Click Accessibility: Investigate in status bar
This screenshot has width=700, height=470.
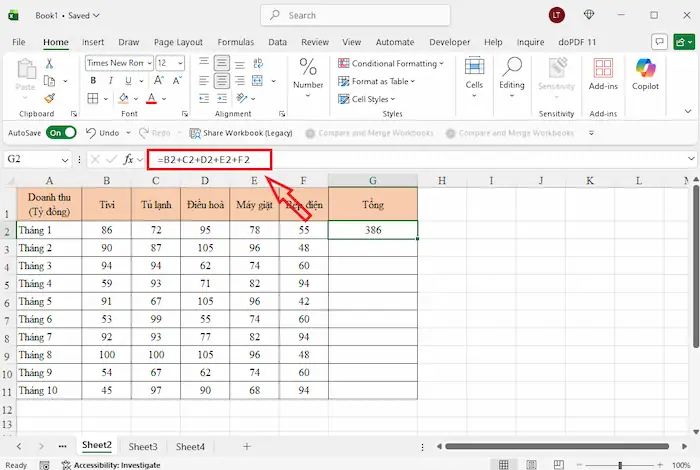point(110,465)
